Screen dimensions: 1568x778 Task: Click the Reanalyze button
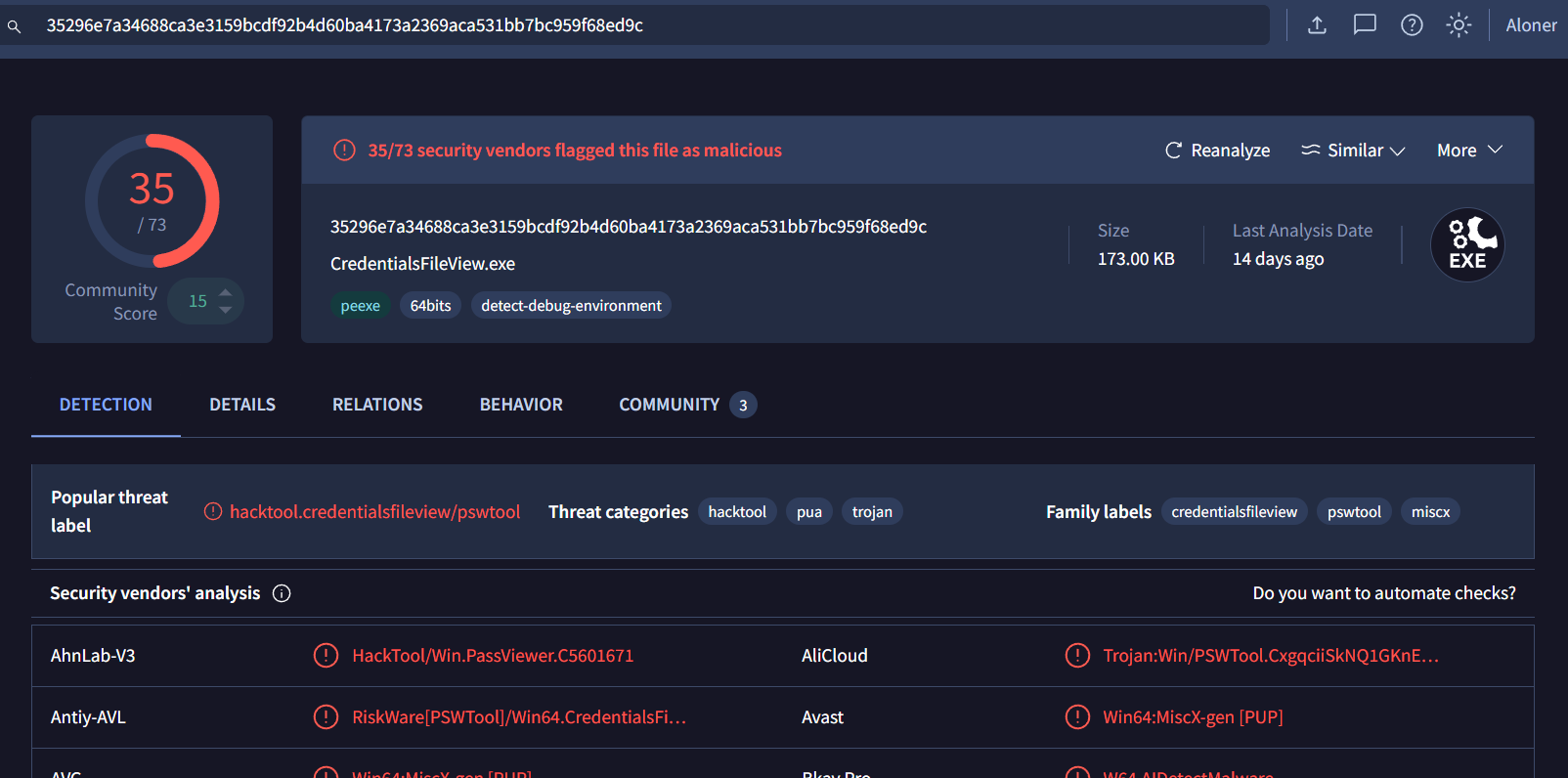click(x=1217, y=151)
